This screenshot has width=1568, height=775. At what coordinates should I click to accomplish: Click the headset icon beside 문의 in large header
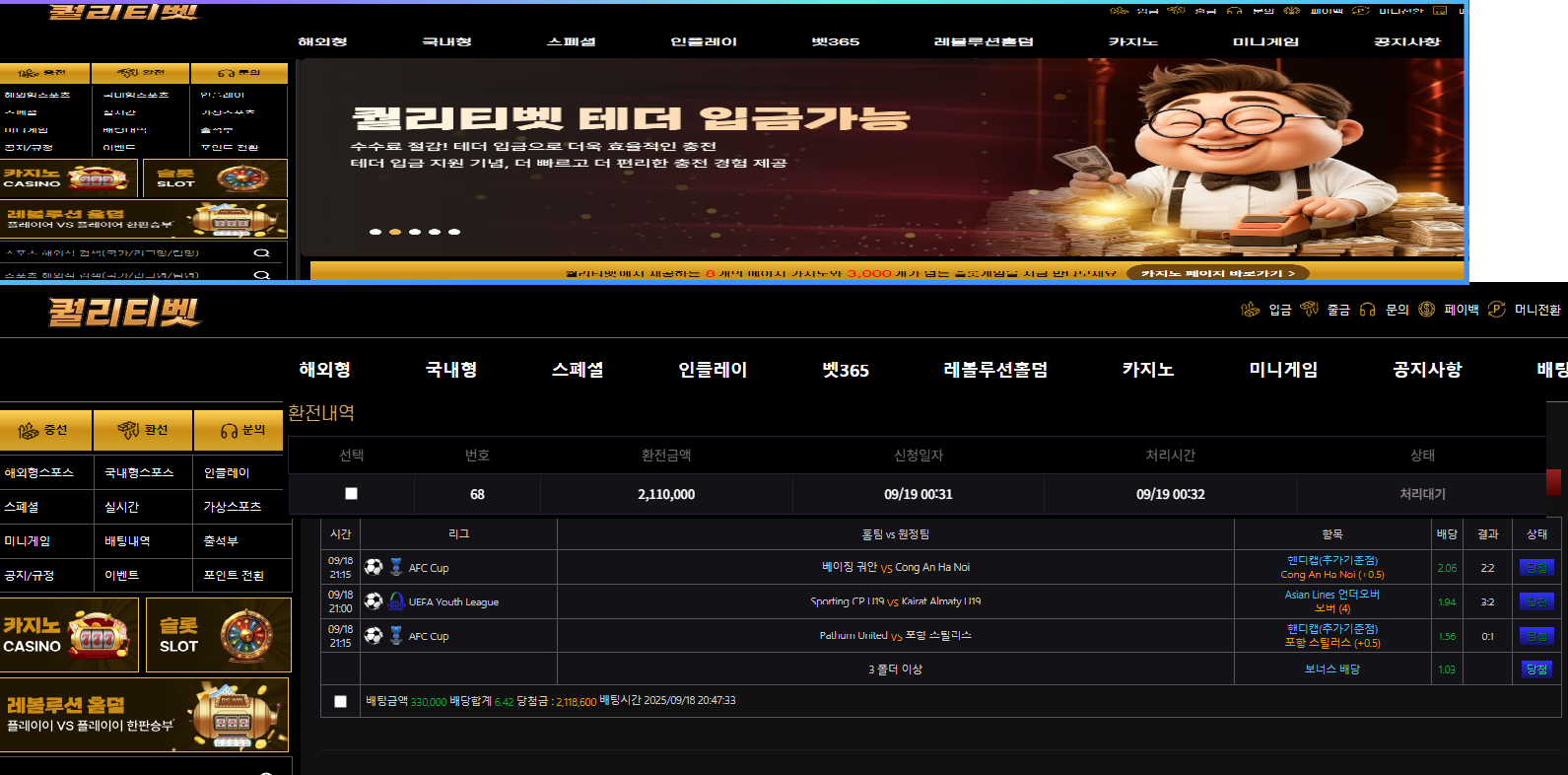(1367, 310)
